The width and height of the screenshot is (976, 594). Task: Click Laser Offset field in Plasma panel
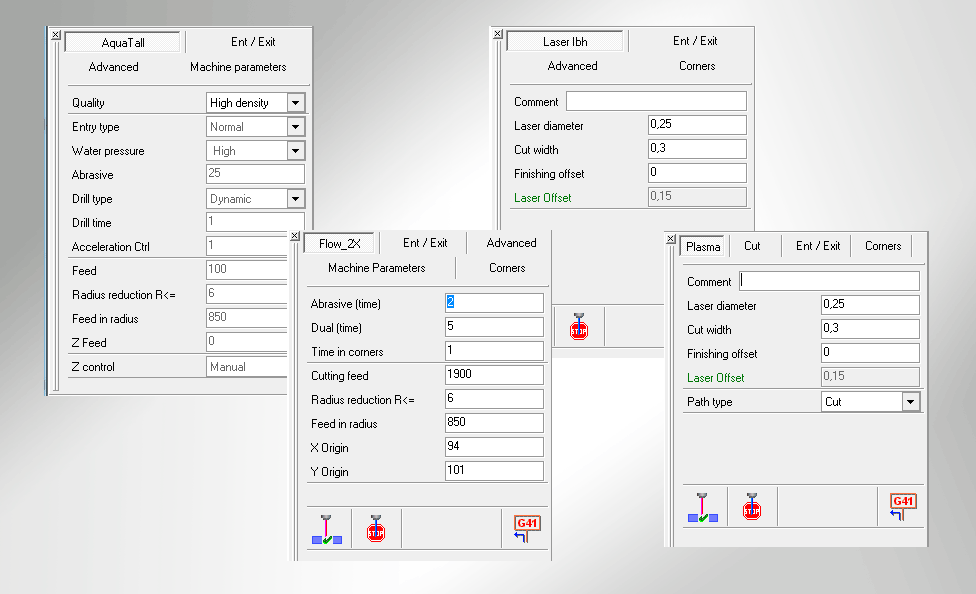(870, 377)
